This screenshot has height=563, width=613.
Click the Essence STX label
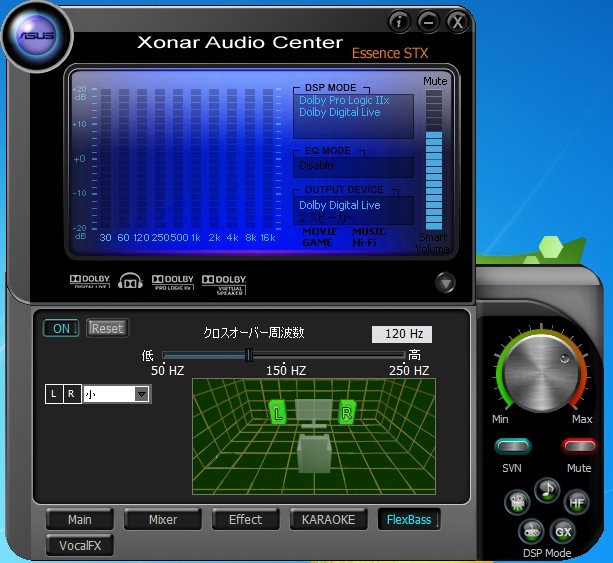390,54
